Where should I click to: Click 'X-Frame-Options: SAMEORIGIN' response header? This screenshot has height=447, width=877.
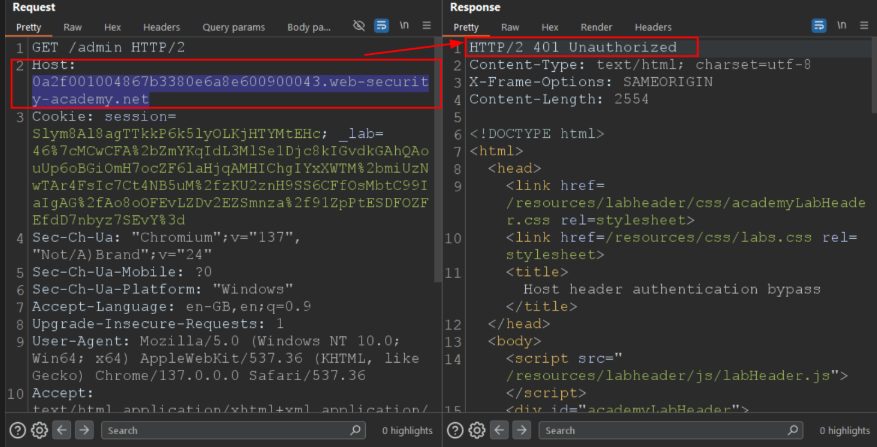tap(591, 83)
